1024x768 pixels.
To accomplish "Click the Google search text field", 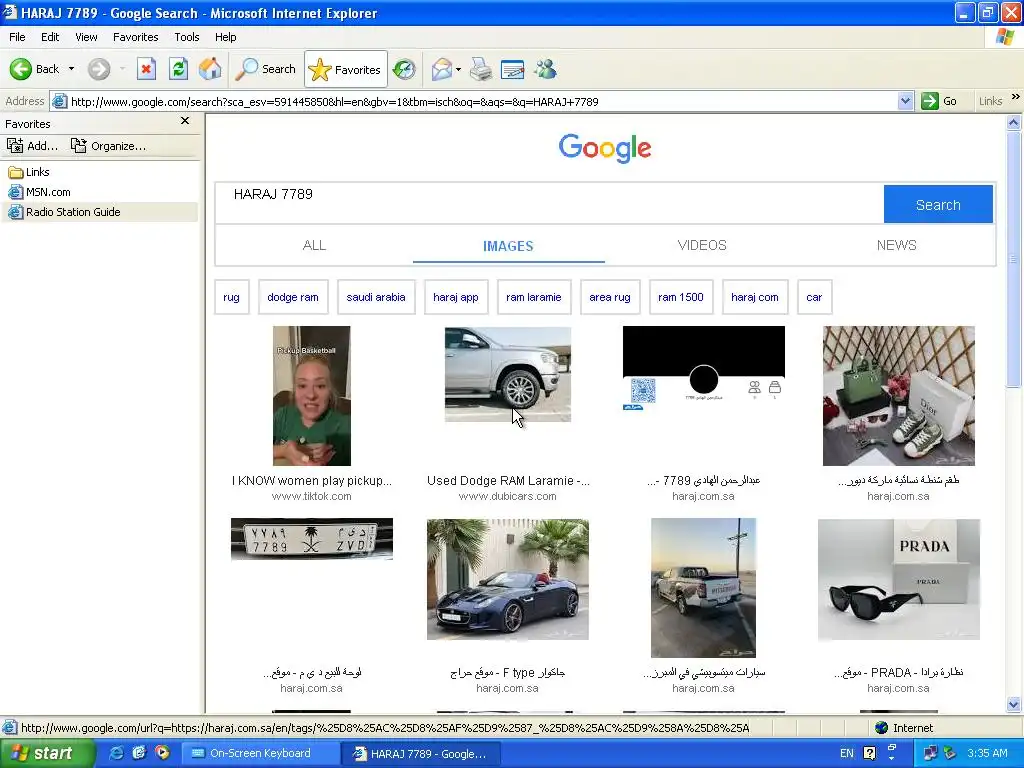I will [x=549, y=204].
